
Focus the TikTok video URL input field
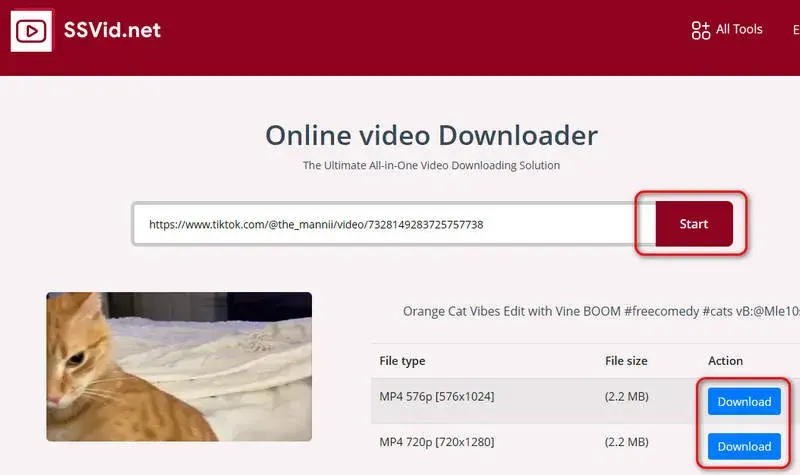(x=394, y=224)
